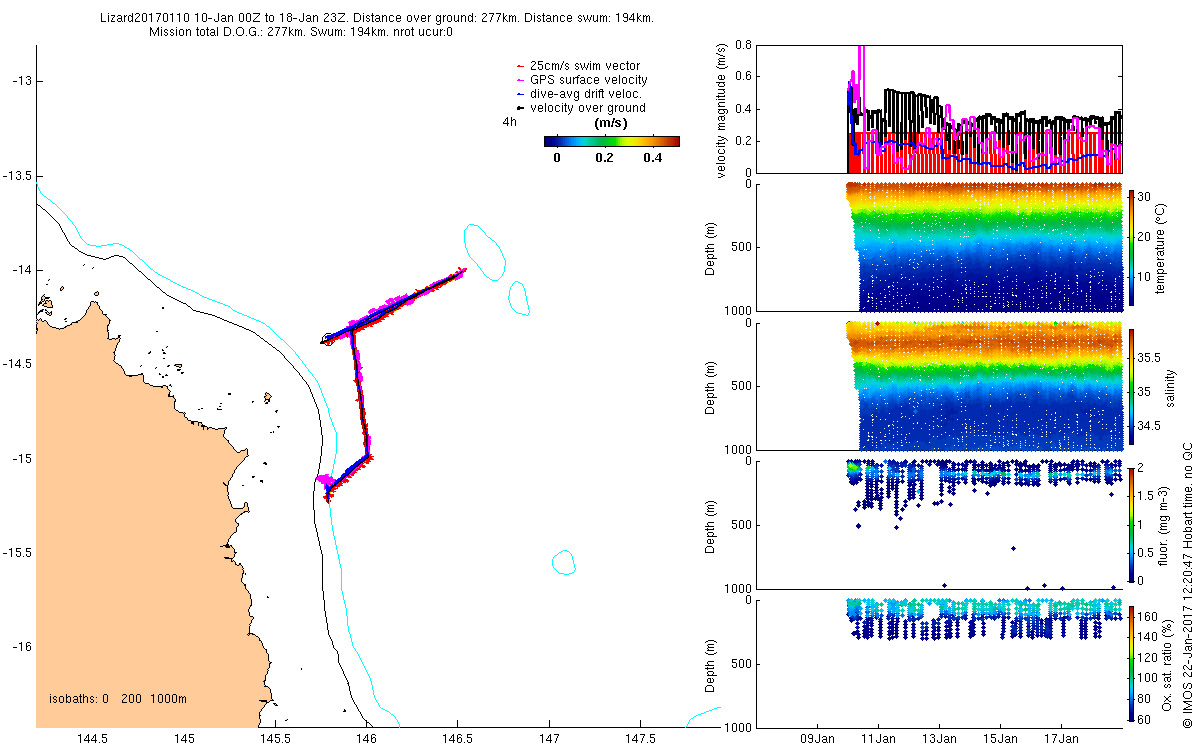Click the Ox. sat. ratio colorbar
The image size is (1200, 750).
coord(1132,663)
